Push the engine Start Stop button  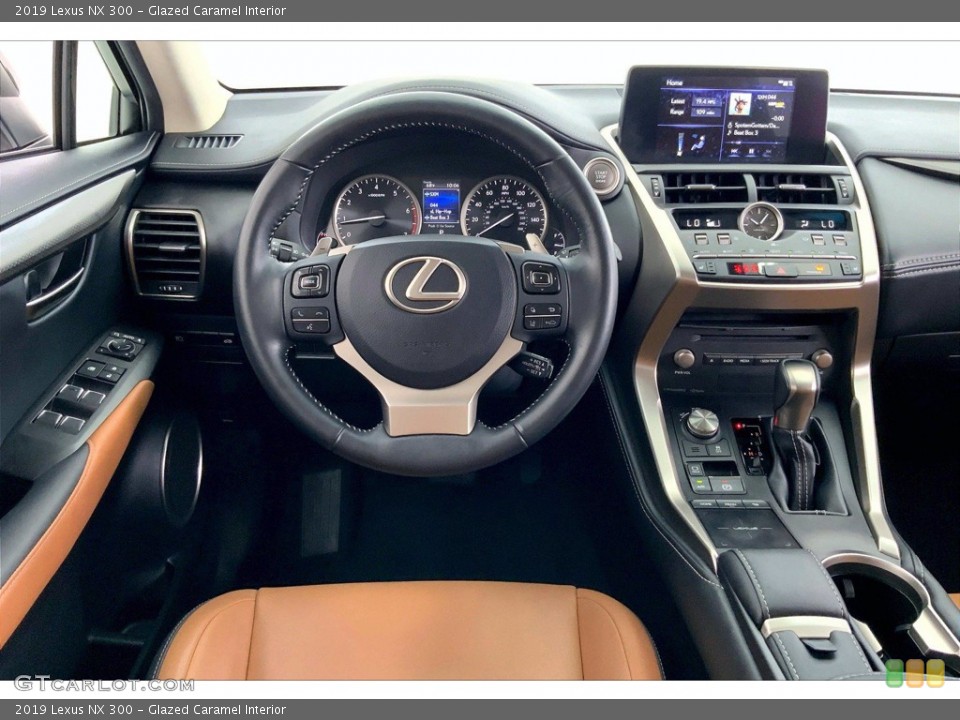tap(601, 176)
